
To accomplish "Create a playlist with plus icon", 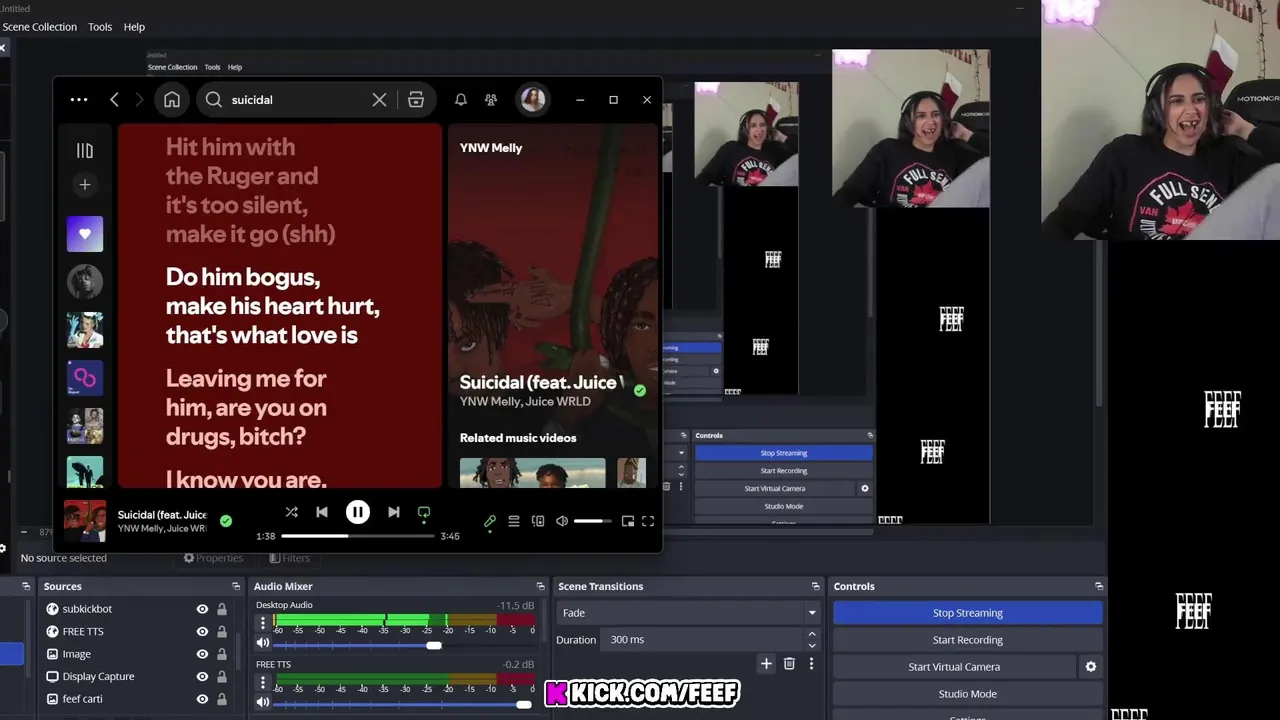I will click(85, 185).
